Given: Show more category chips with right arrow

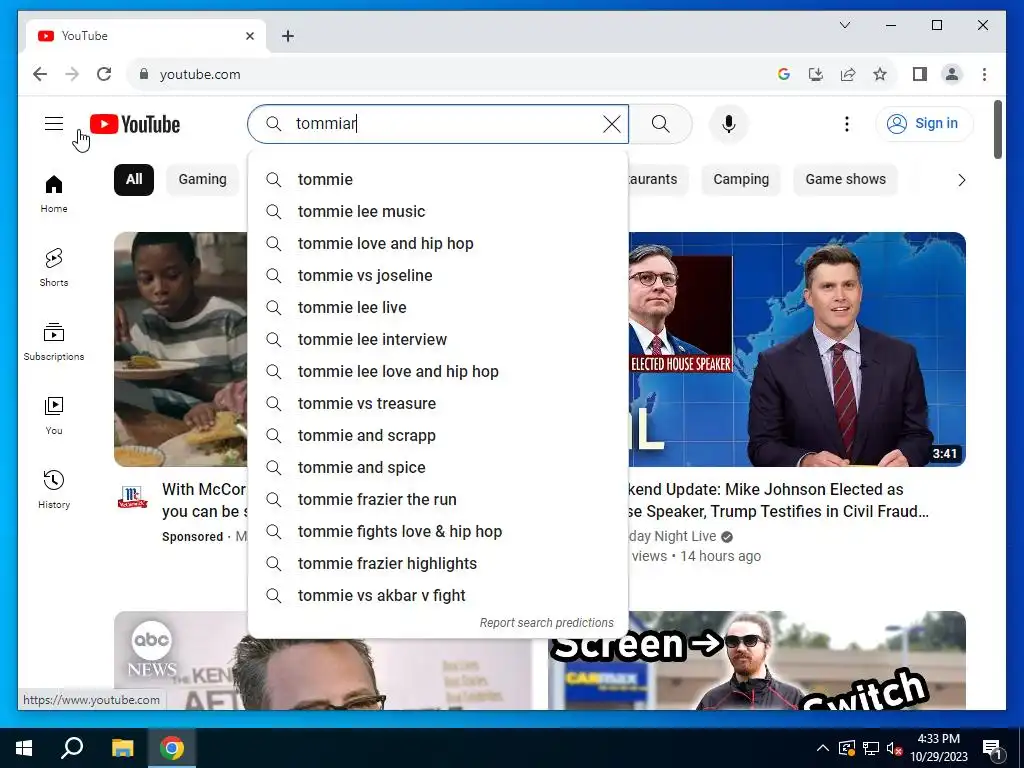Looking at the screenshot, I should [x=961, y=180].
